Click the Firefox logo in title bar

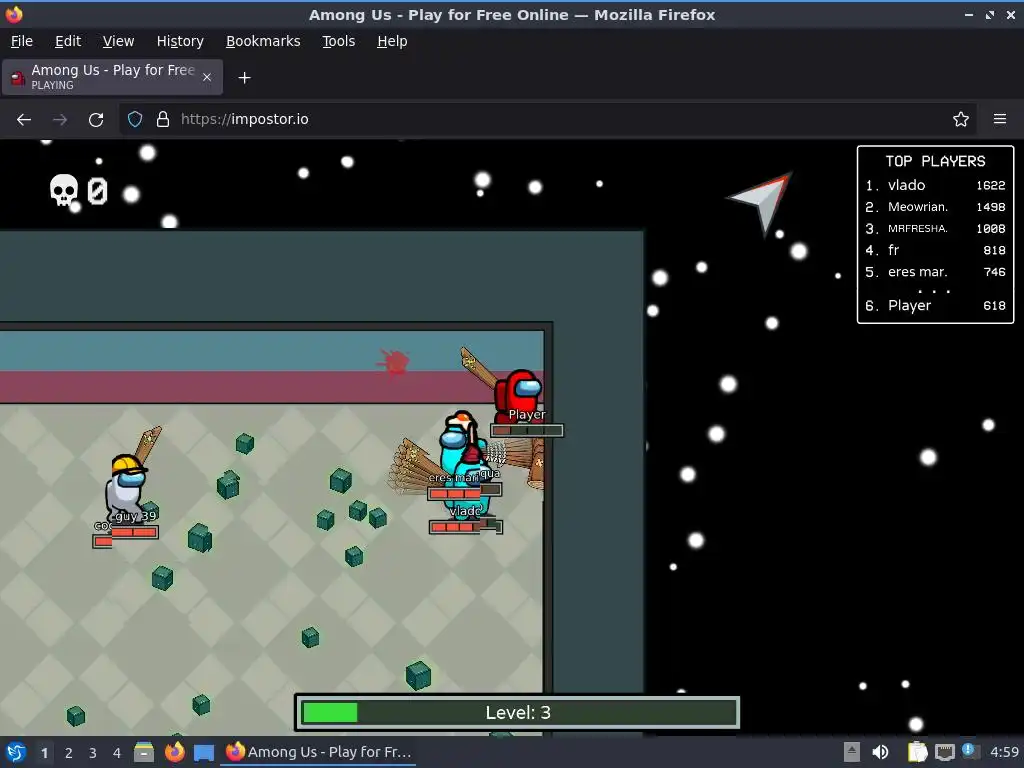click(14, 14)
